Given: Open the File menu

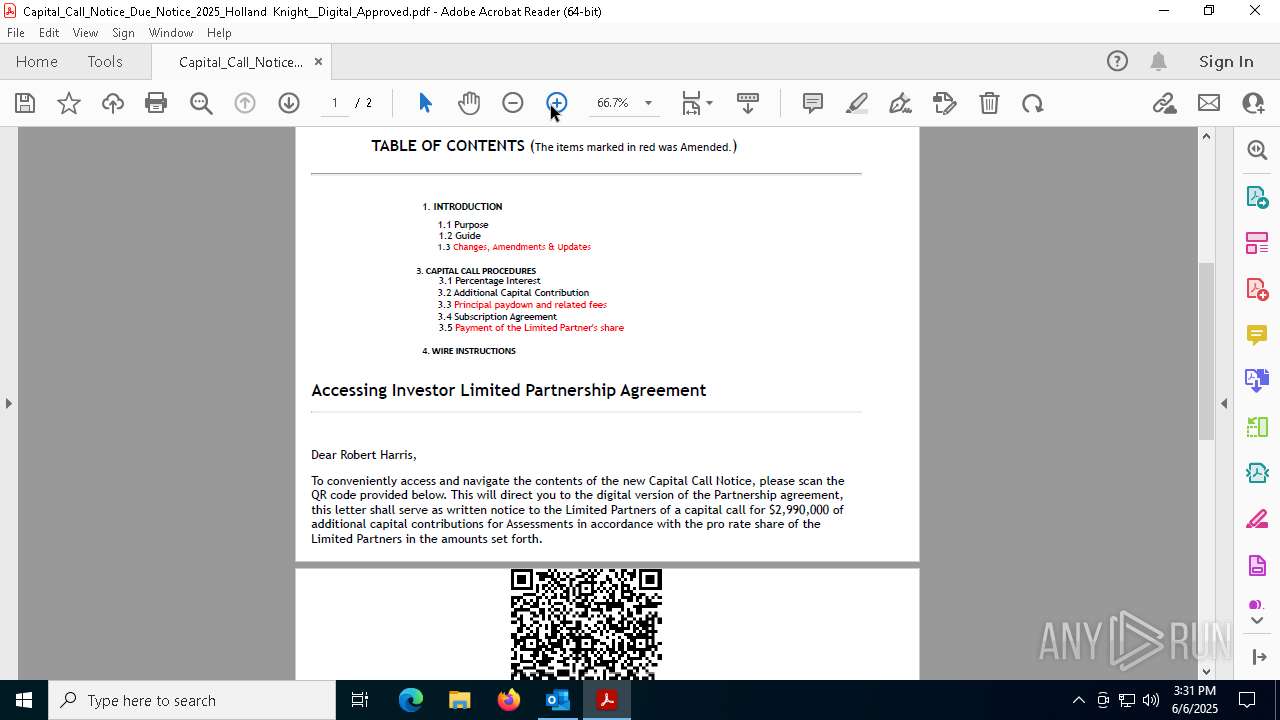Looking at the screenshot, I should tap(16, 33).
